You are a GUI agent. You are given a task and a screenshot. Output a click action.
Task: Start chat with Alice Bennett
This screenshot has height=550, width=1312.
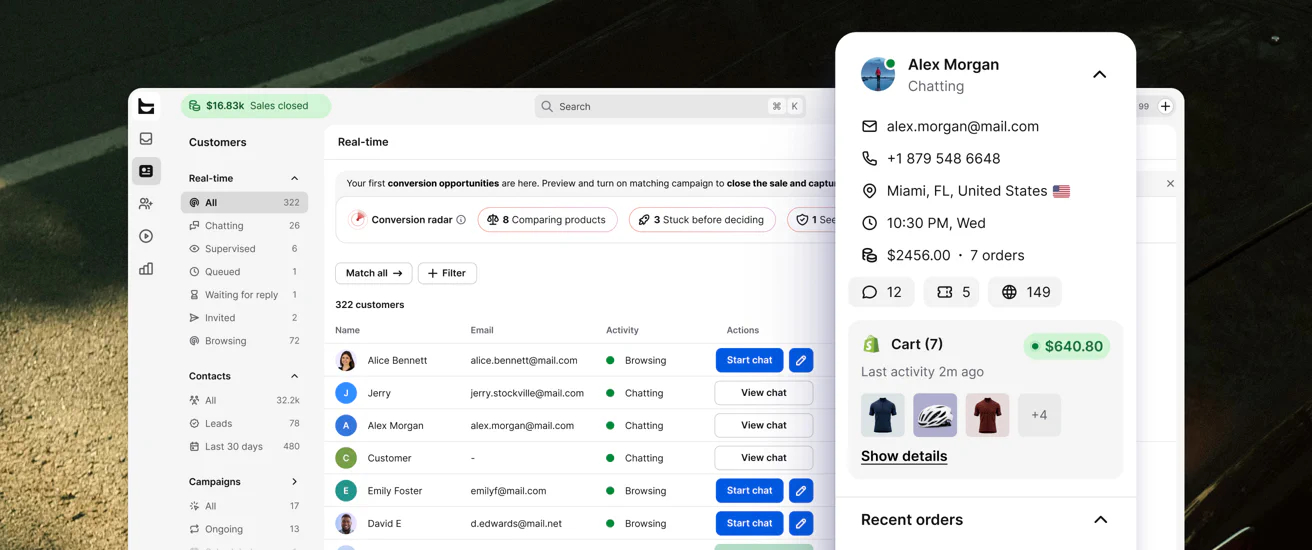tap(749, 360)
